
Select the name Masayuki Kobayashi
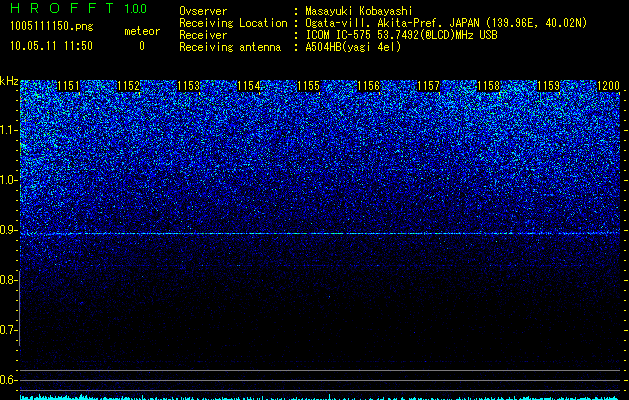click(x=359, y=11)
